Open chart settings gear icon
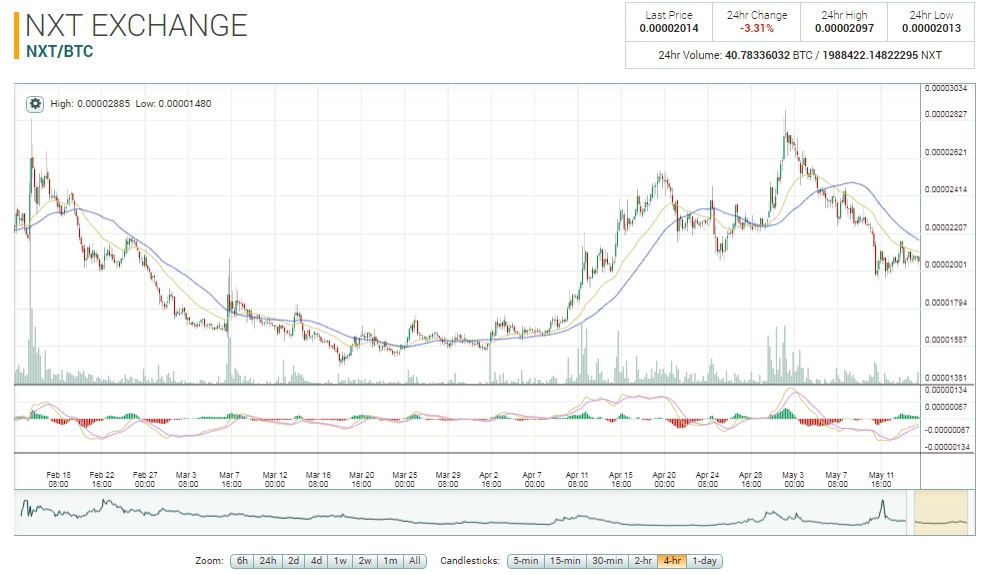The width and height of the screenshot is (996, 575). [x=35, y=104]
